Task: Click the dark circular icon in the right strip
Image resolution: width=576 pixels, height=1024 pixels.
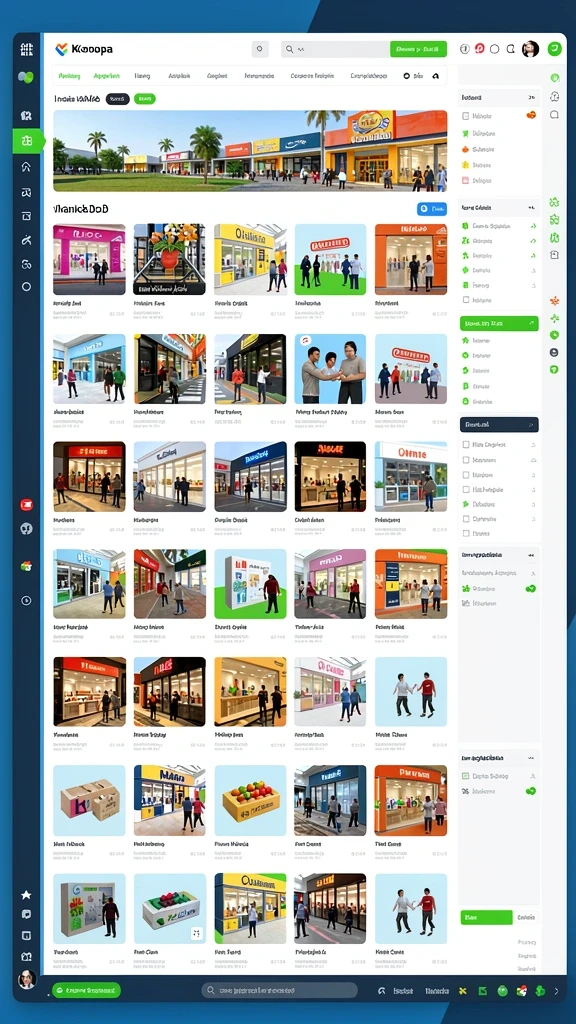Action: tap(554, 352)
